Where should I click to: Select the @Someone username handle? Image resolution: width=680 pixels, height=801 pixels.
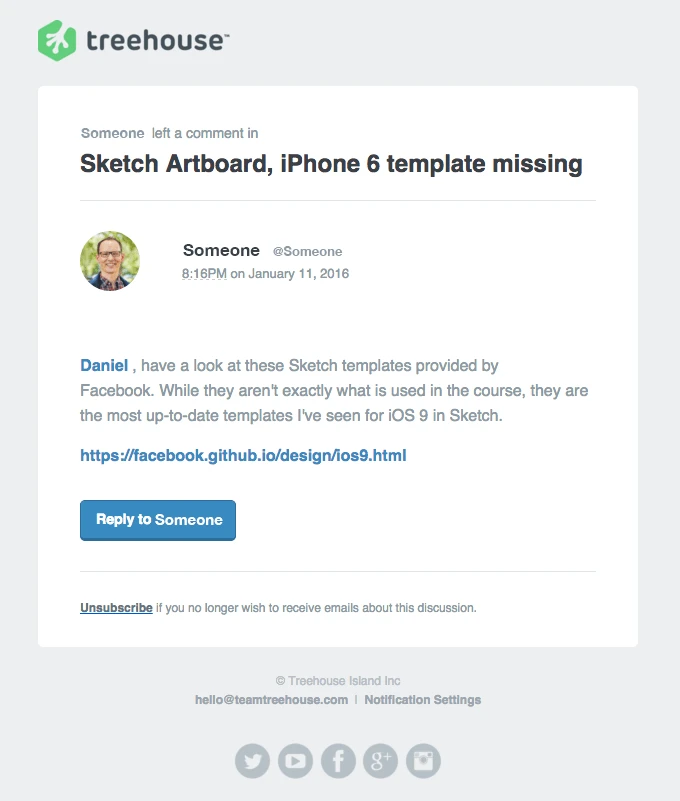307,252
